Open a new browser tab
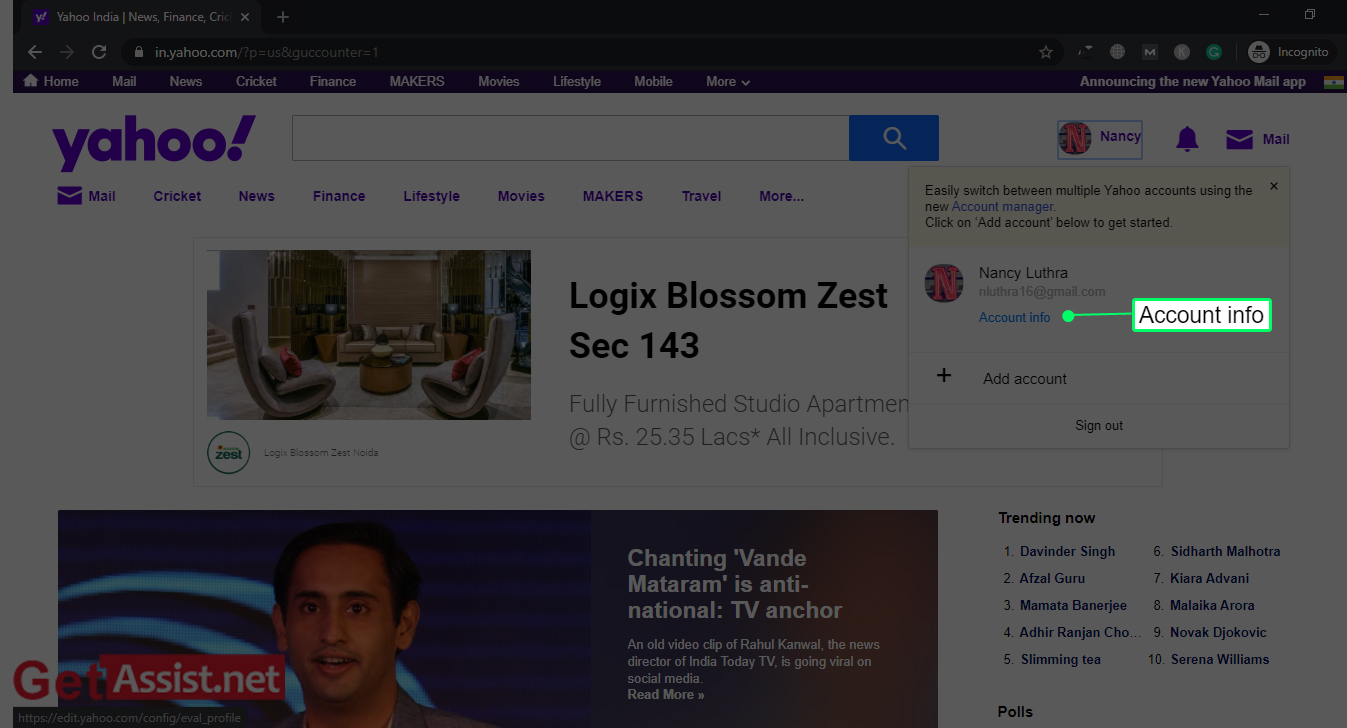Image resolution: width=1347 pixels, height=728 pixels. [x=283, y=17]
